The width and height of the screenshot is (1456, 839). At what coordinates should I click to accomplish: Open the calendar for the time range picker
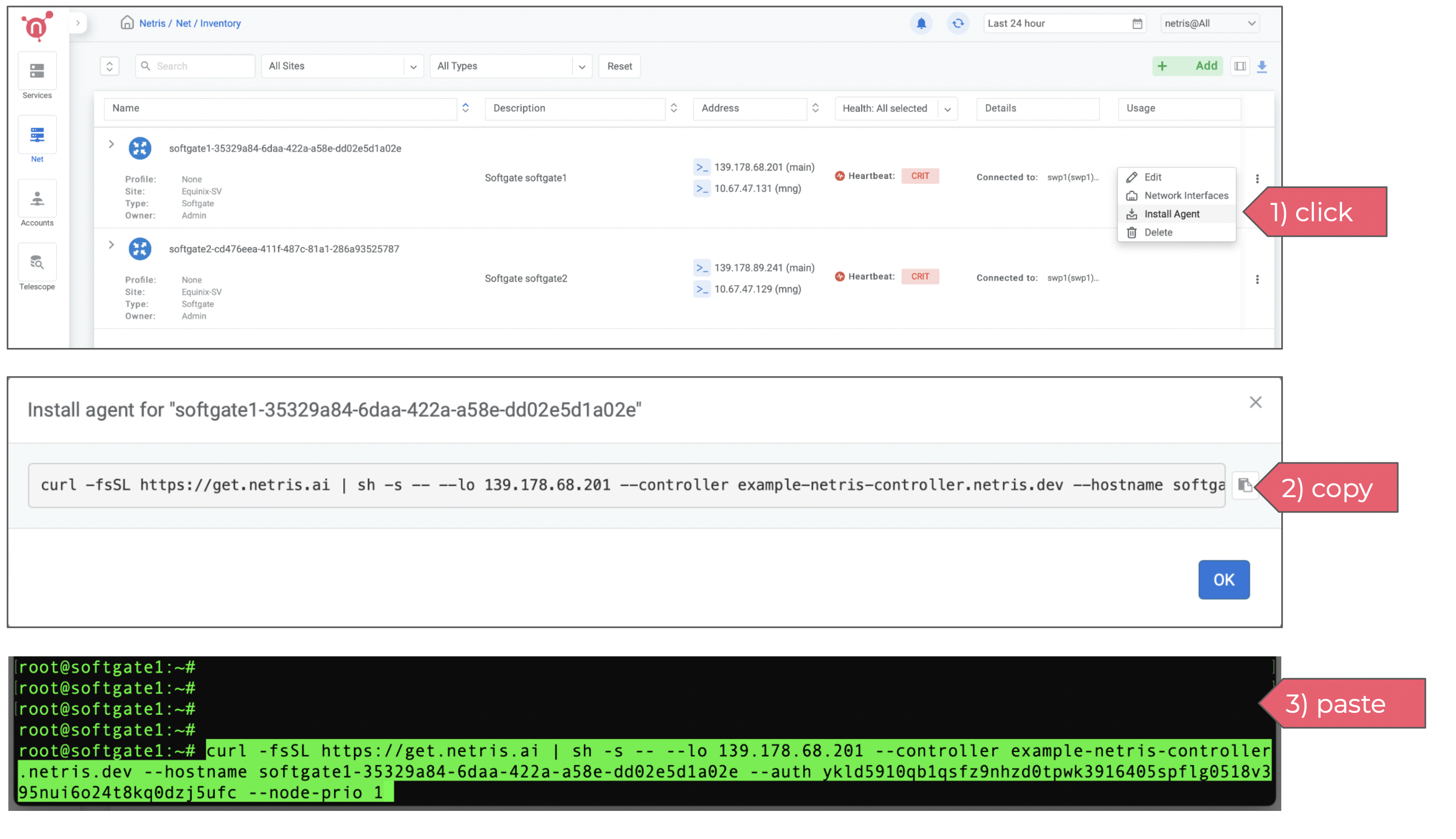(1137, 23)
